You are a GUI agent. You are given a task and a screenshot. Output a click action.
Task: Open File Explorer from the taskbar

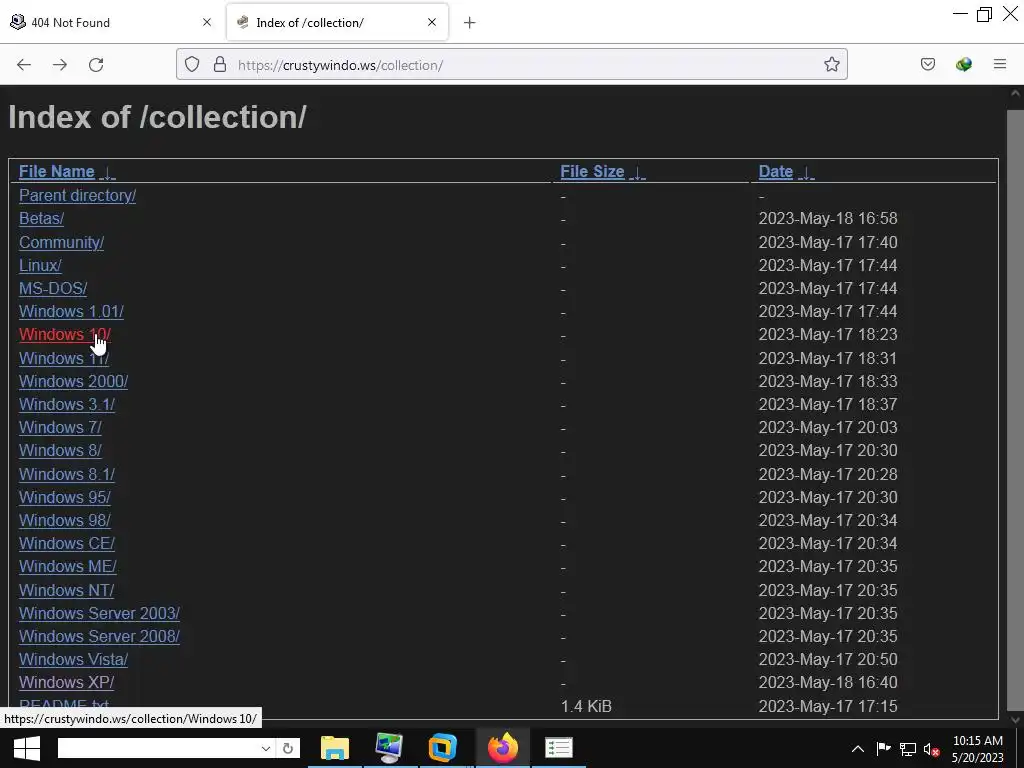(335, 748)
